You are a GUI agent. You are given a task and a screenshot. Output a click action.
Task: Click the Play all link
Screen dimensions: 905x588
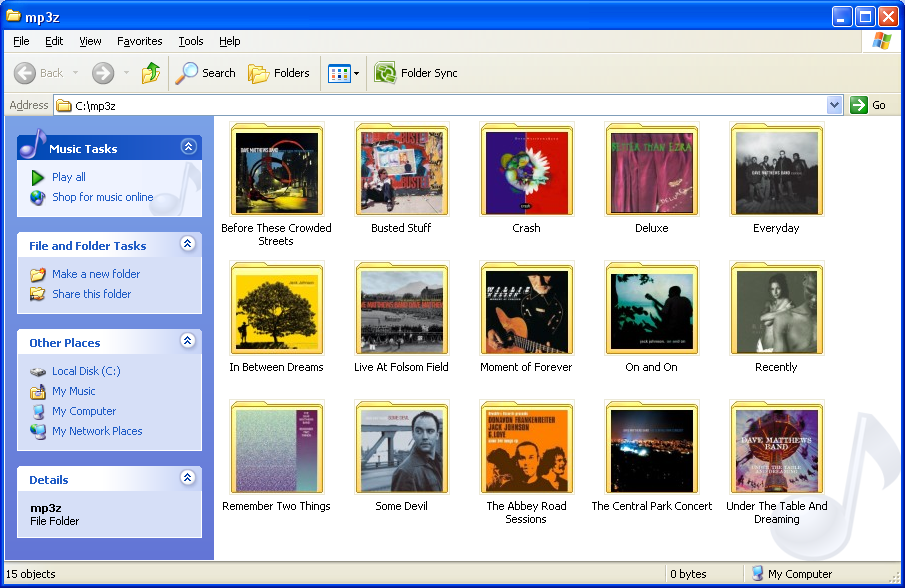click(x=68, y=177)
